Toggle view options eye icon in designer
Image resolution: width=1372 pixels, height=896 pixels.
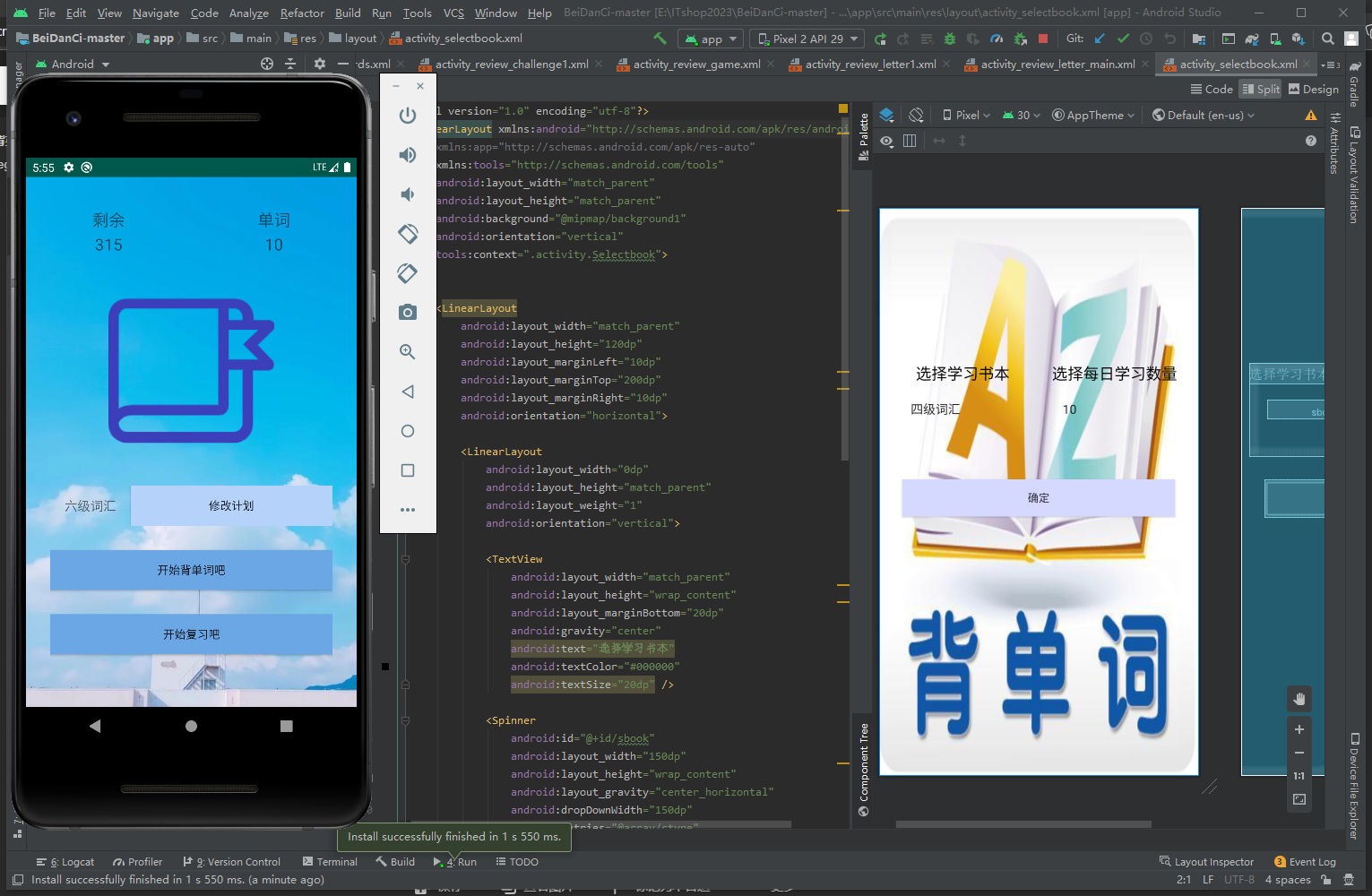tap(886, 141)
